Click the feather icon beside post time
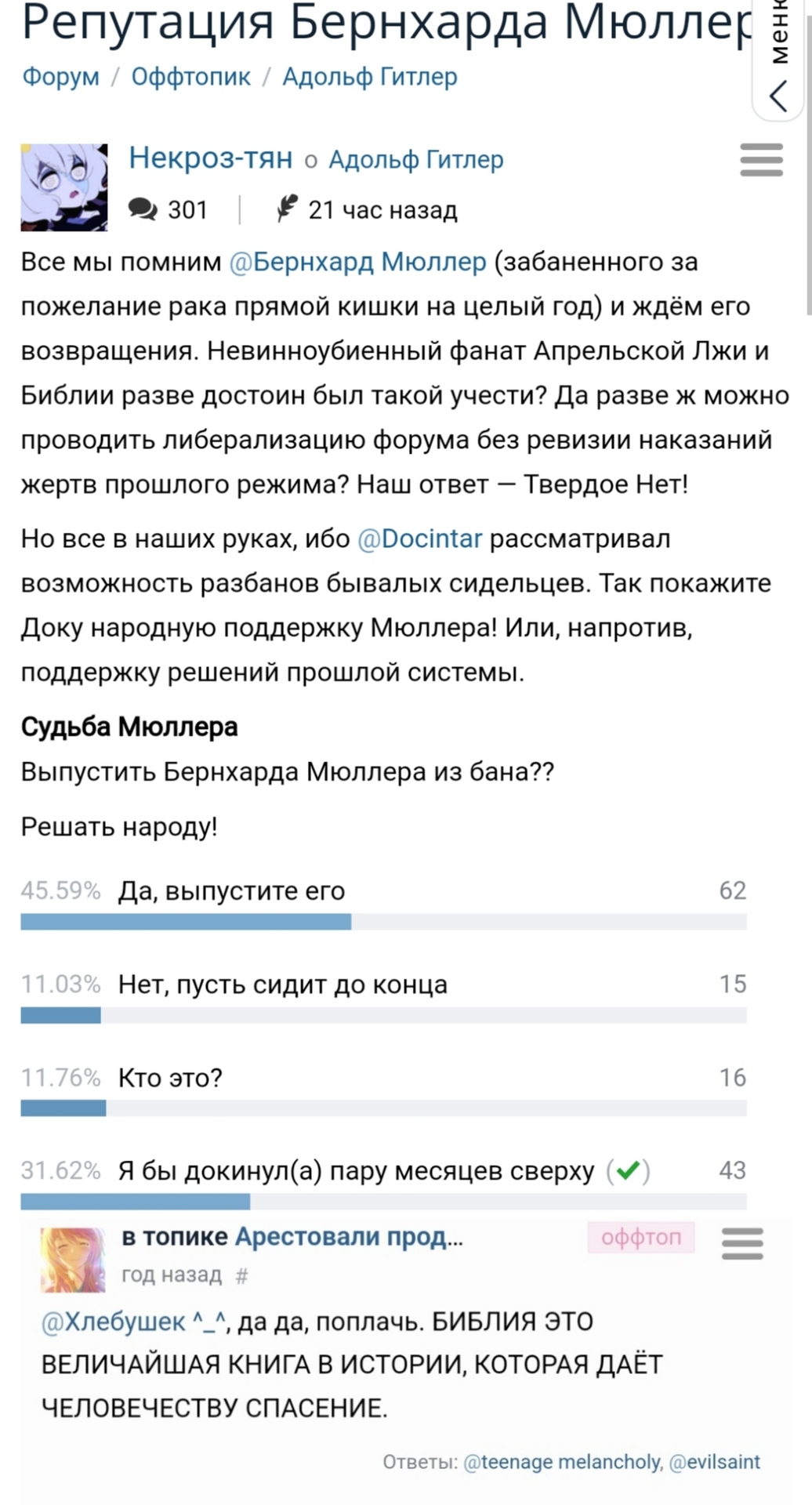812x1505 pixels. 287,209
